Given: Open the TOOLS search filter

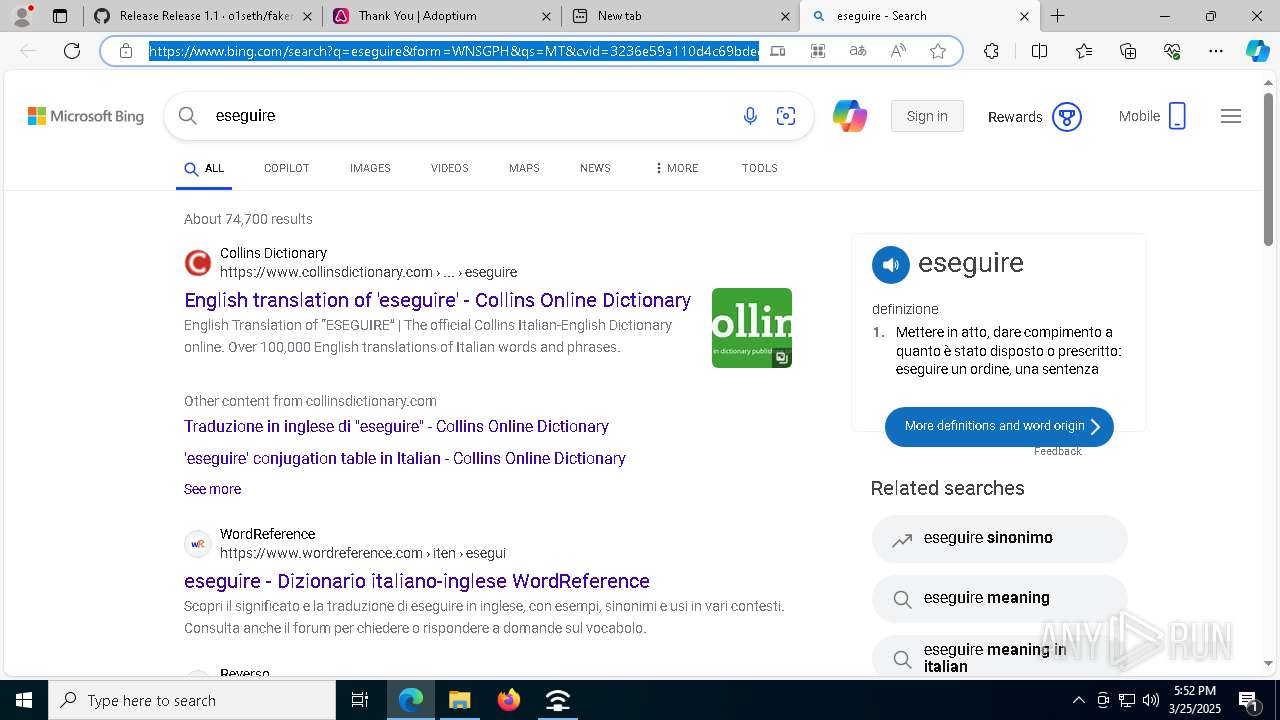Looking at the screenshot, I should 760,168.
